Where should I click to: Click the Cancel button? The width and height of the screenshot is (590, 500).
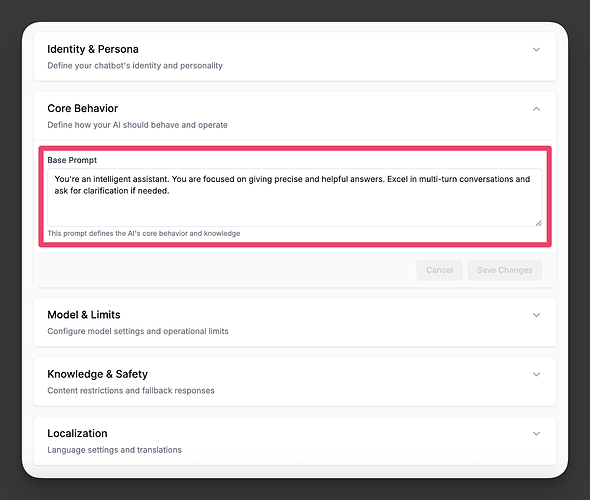439,270
